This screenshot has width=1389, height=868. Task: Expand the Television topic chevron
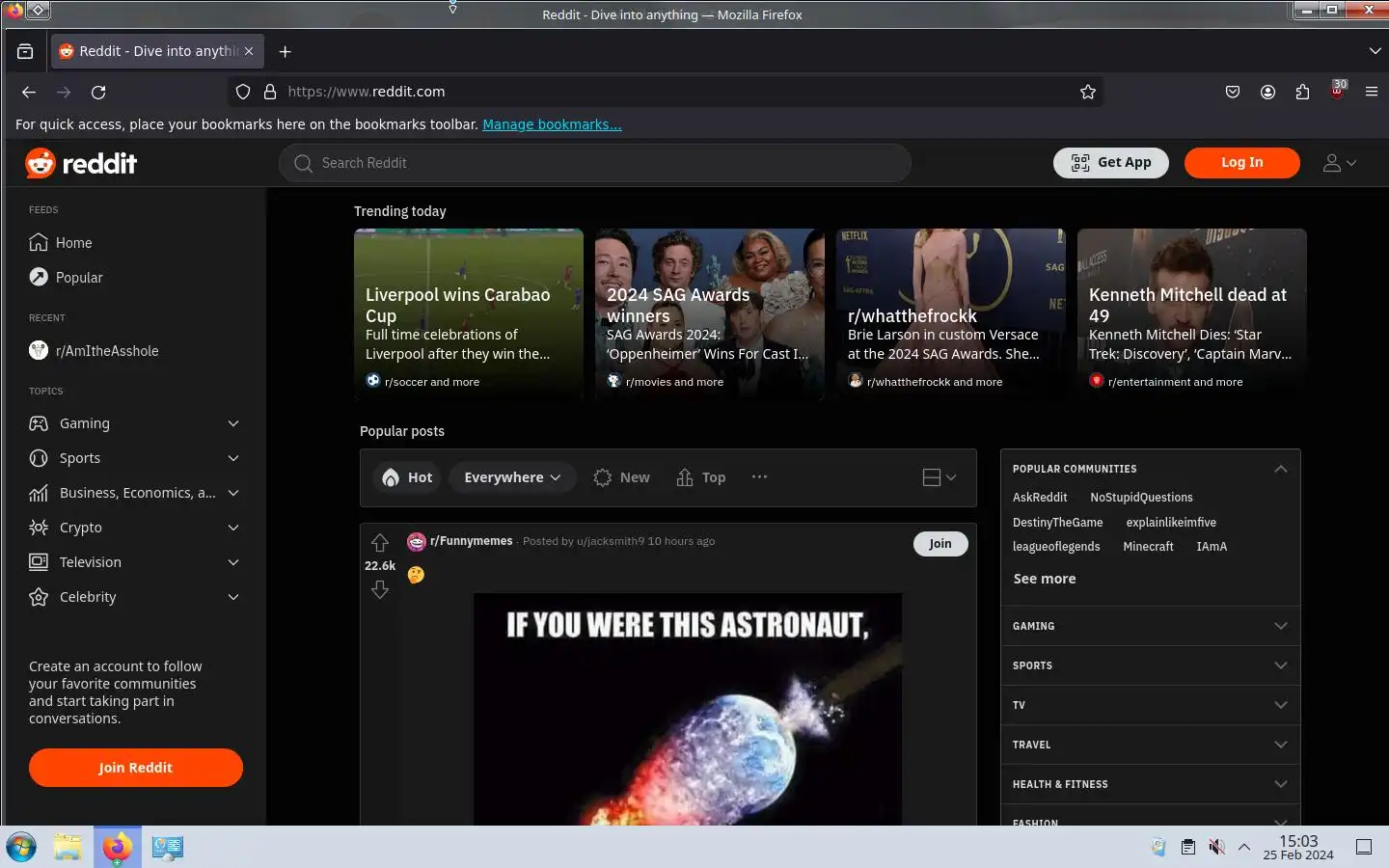click(x=233, y=562)
